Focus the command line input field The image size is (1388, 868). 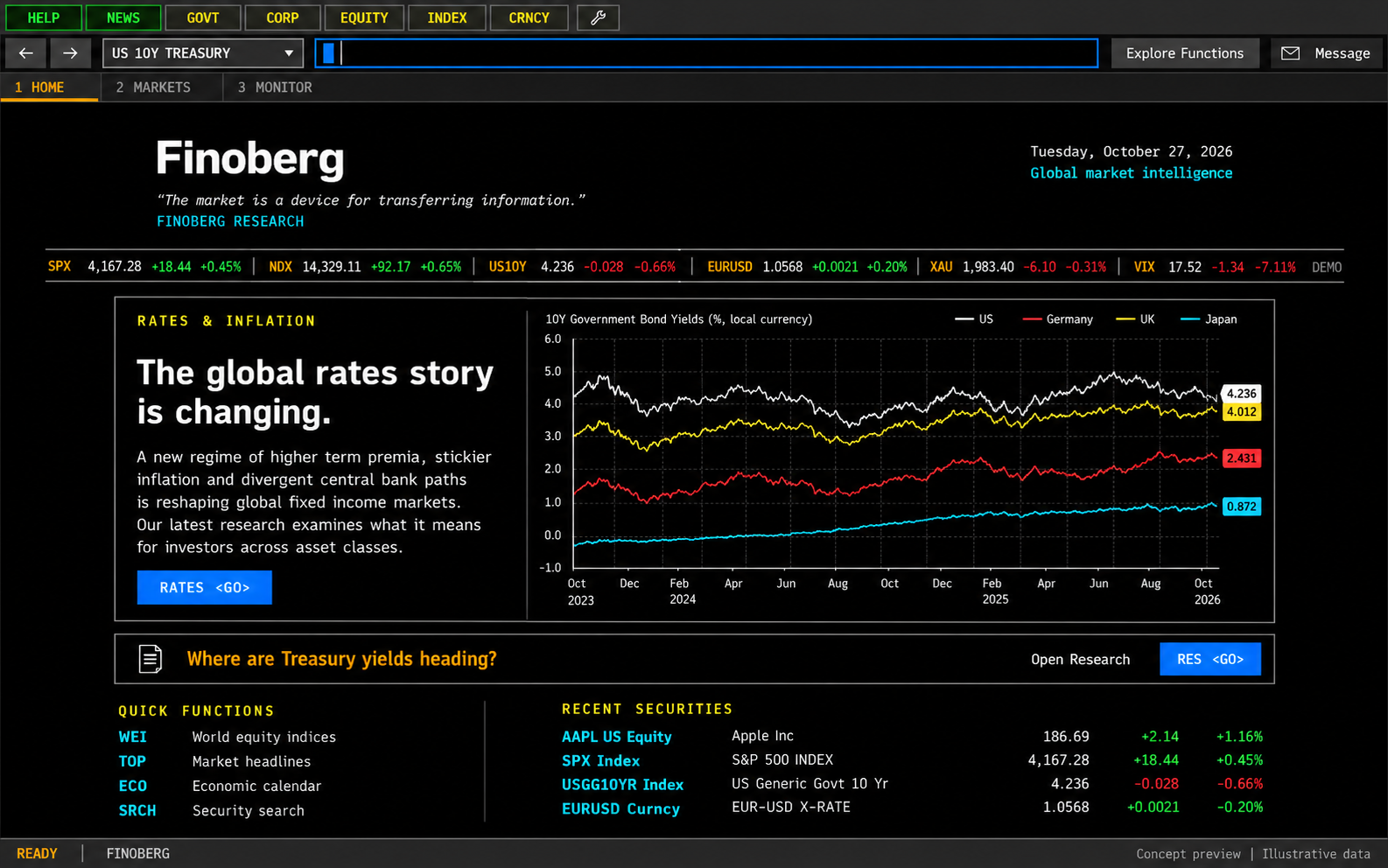(707, 53)
